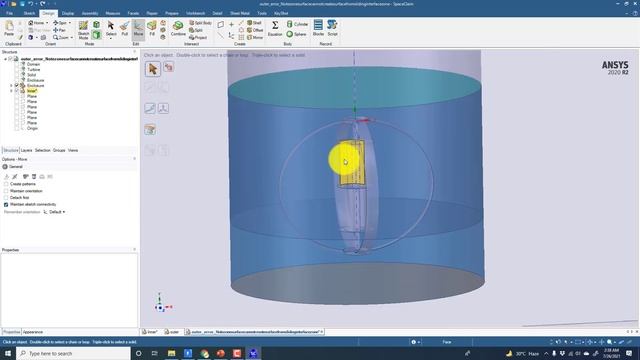Switch to the Repair ribbon tab
The width and height of the screenshot is (640, 360).
[152, 13]
